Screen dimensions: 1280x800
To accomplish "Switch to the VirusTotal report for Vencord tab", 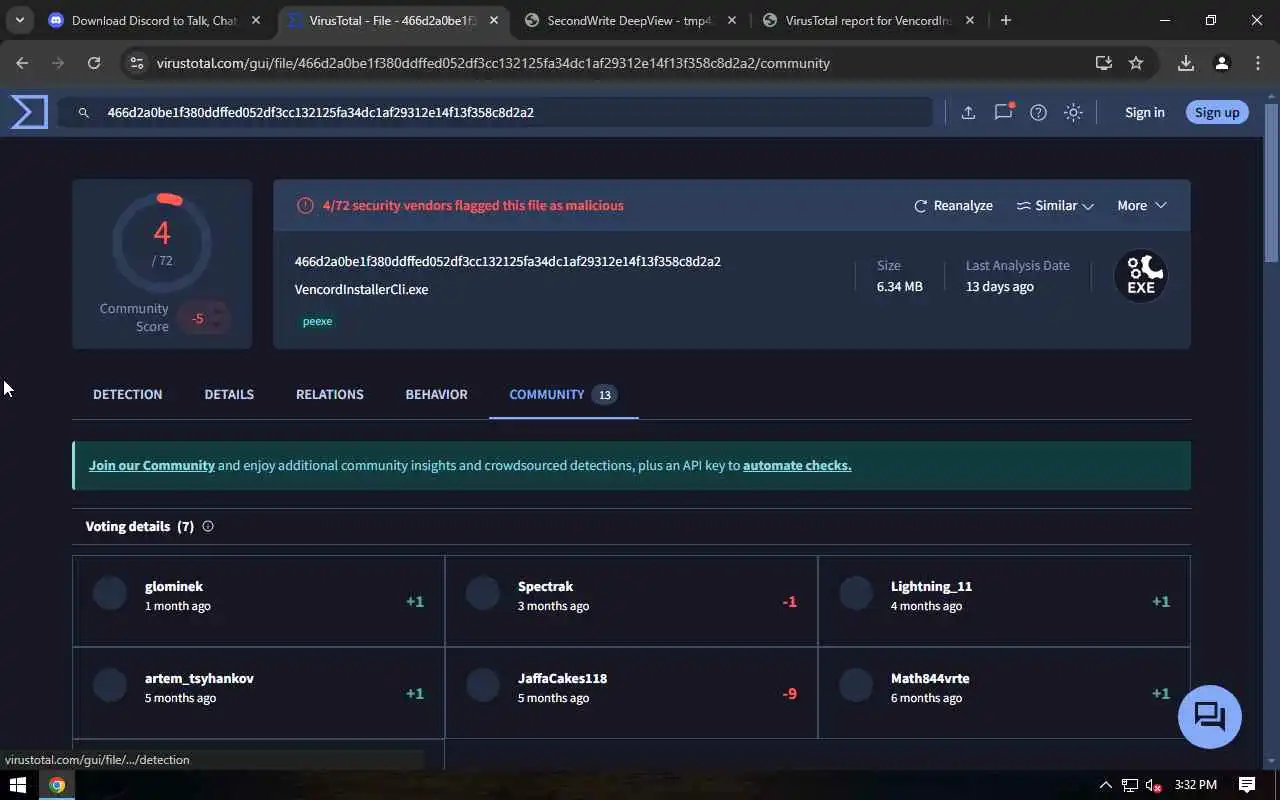I will point(867,20).
